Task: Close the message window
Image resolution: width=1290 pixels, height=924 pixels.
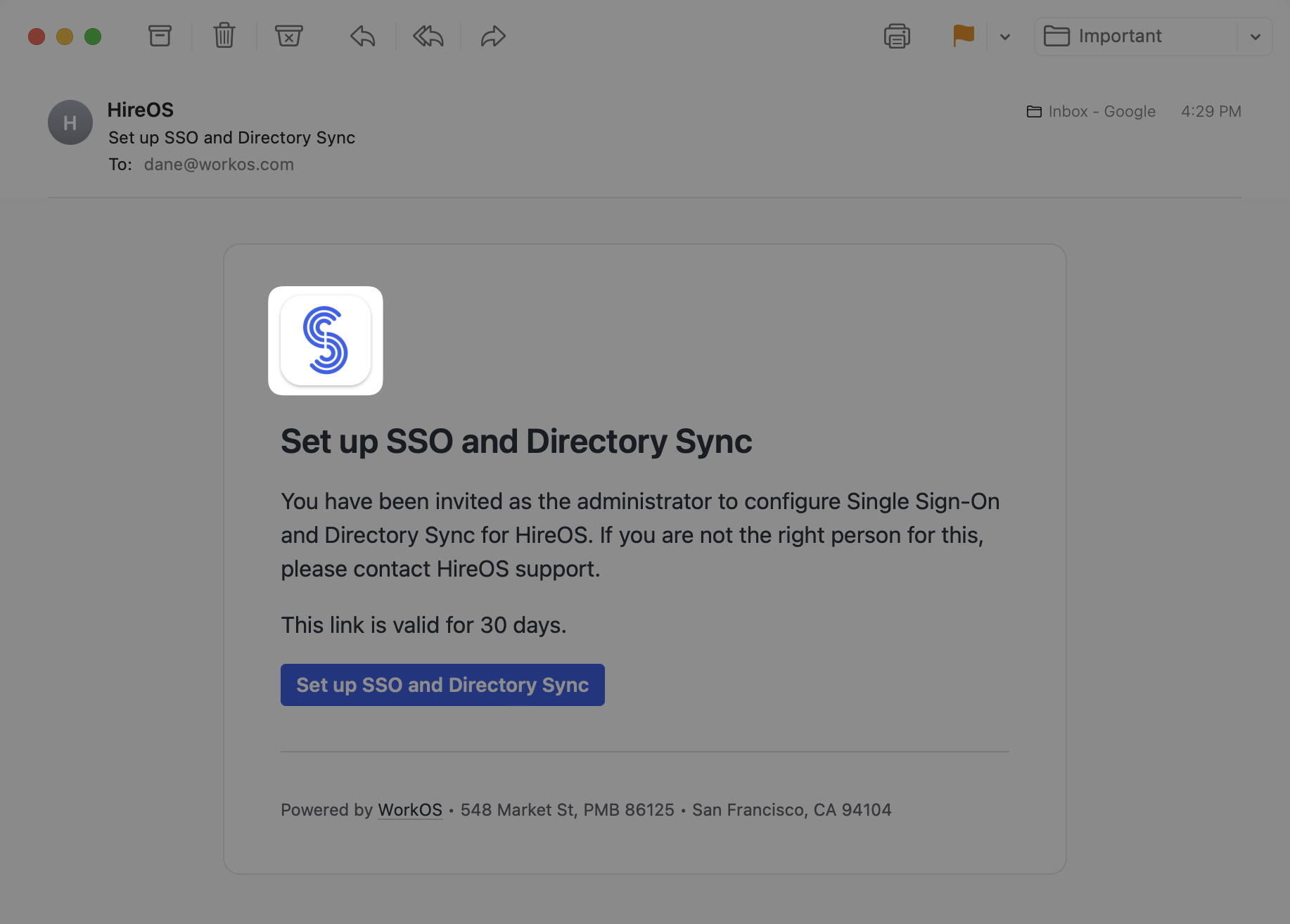Action: pyautogui.click(x=37, y=37)
